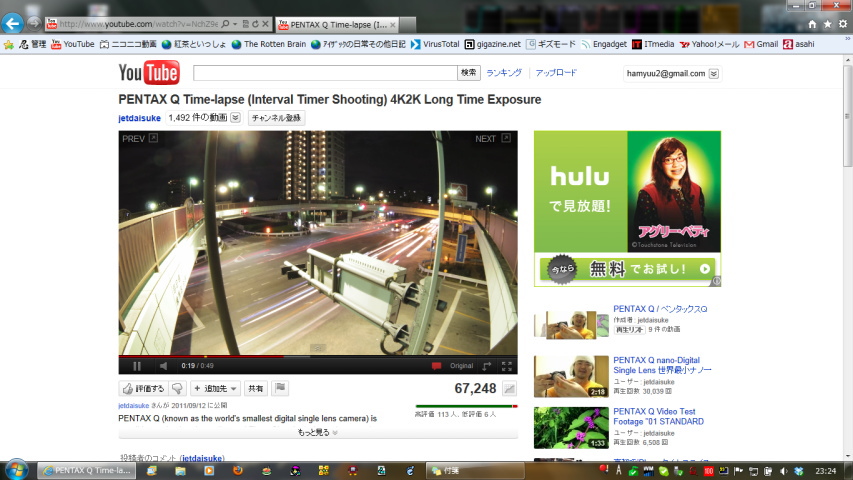Viewport: 853px width, 480px height.
Task: Open the address bar autocomplete dropdown arrow
Action: pos(235,24)
